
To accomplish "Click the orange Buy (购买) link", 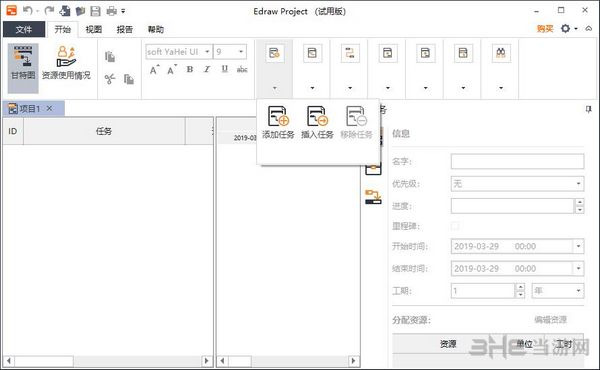I will [x=545, y=29].
